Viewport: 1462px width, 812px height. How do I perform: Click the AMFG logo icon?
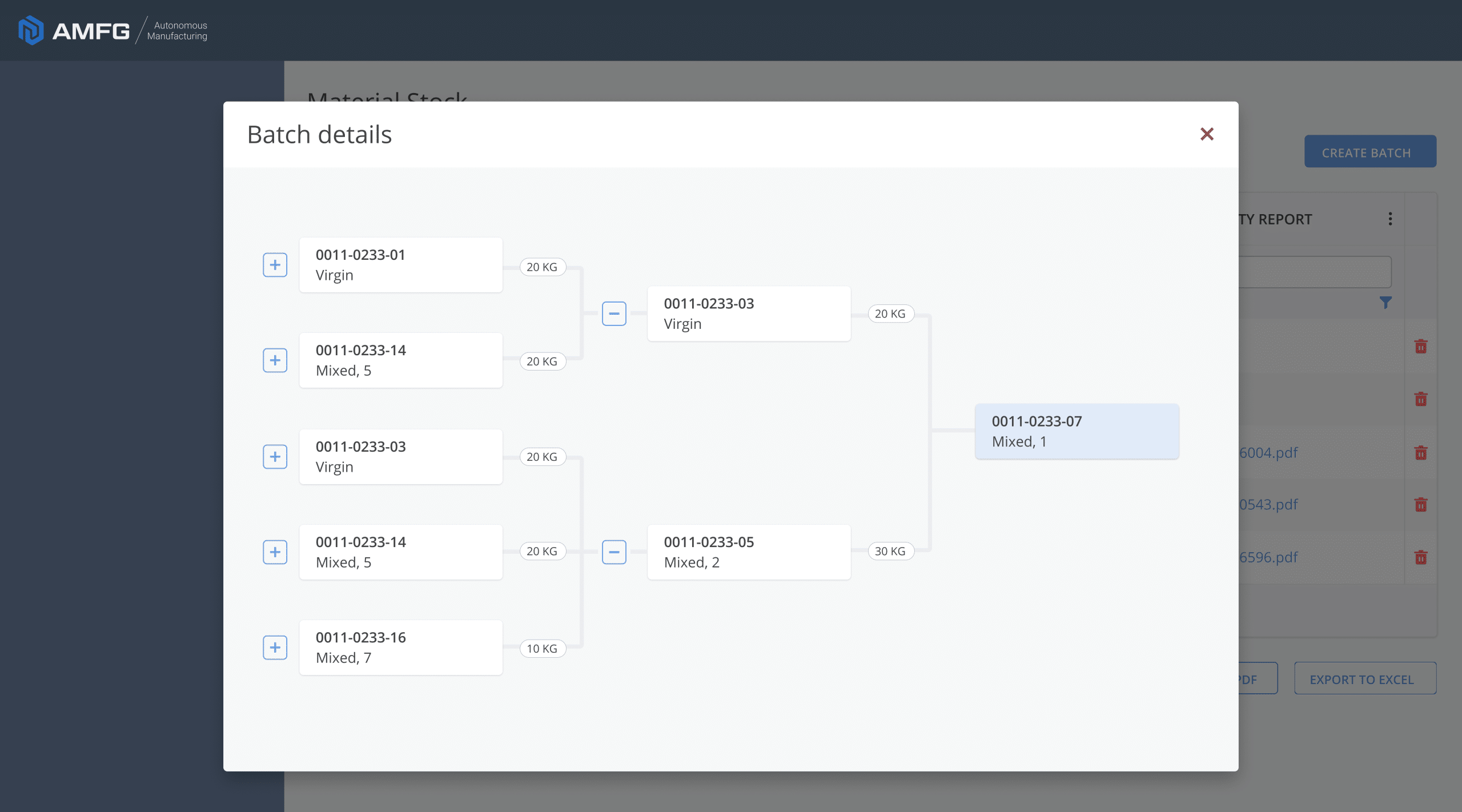point(31,30)
